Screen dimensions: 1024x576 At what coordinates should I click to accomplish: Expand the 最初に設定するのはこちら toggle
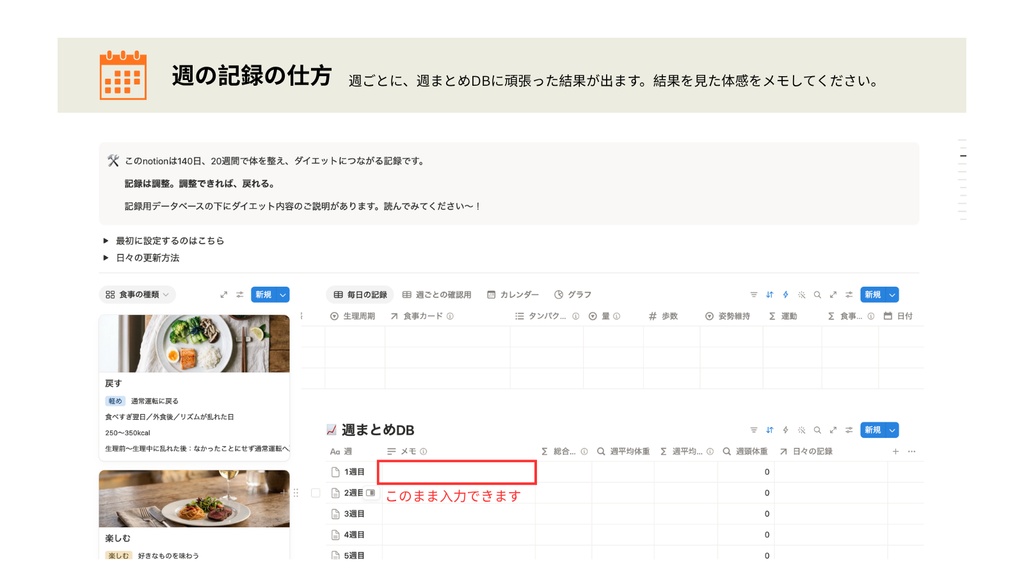point(106,240)
